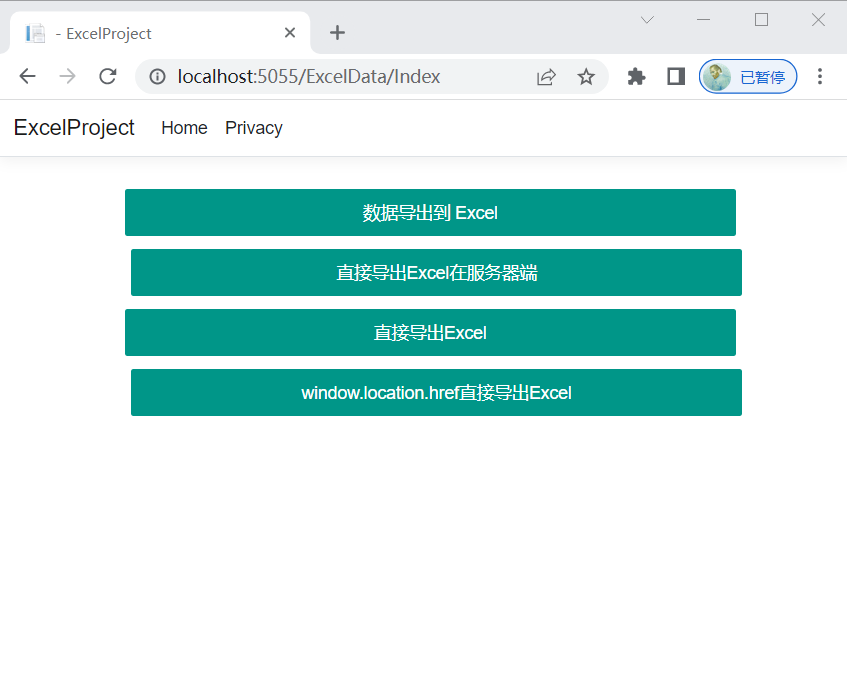Click the 数据导出到 Excel button
This screenshot has width=847, height=687.
click(x=430, y=212)
